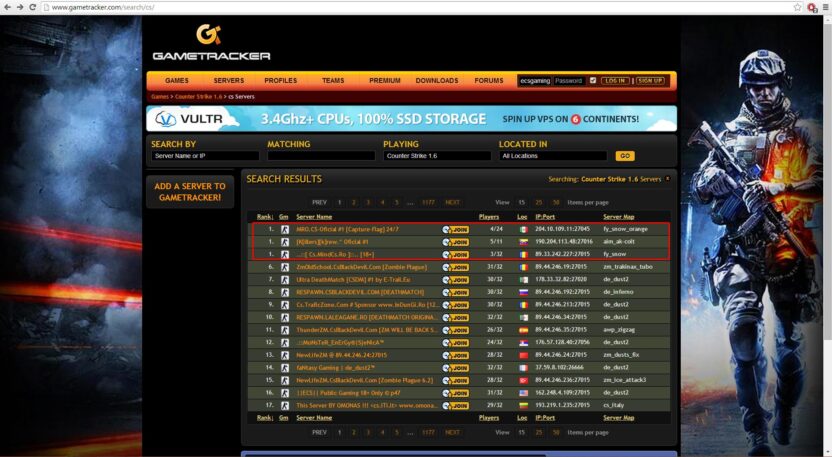Click Romanian flag in rank 9 row

[523, 305]
